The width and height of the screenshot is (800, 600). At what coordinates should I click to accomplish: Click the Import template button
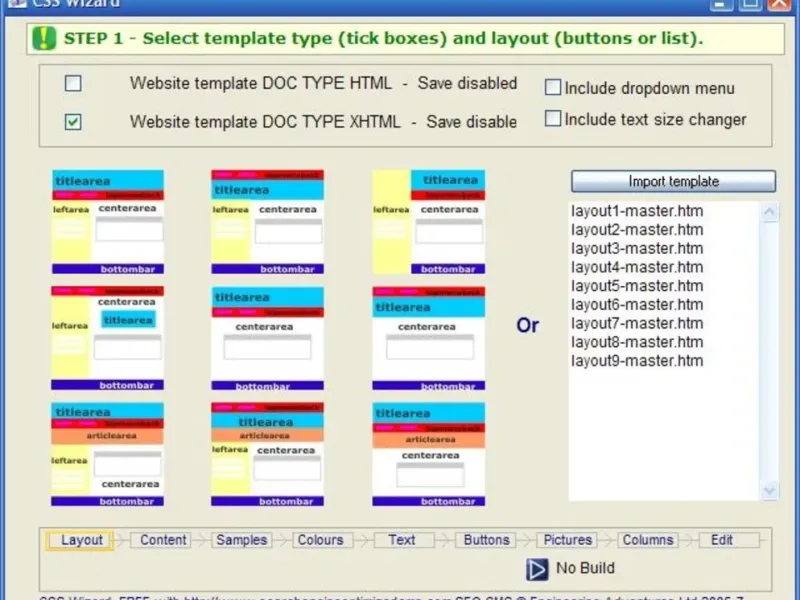click(x=673, y=182)
